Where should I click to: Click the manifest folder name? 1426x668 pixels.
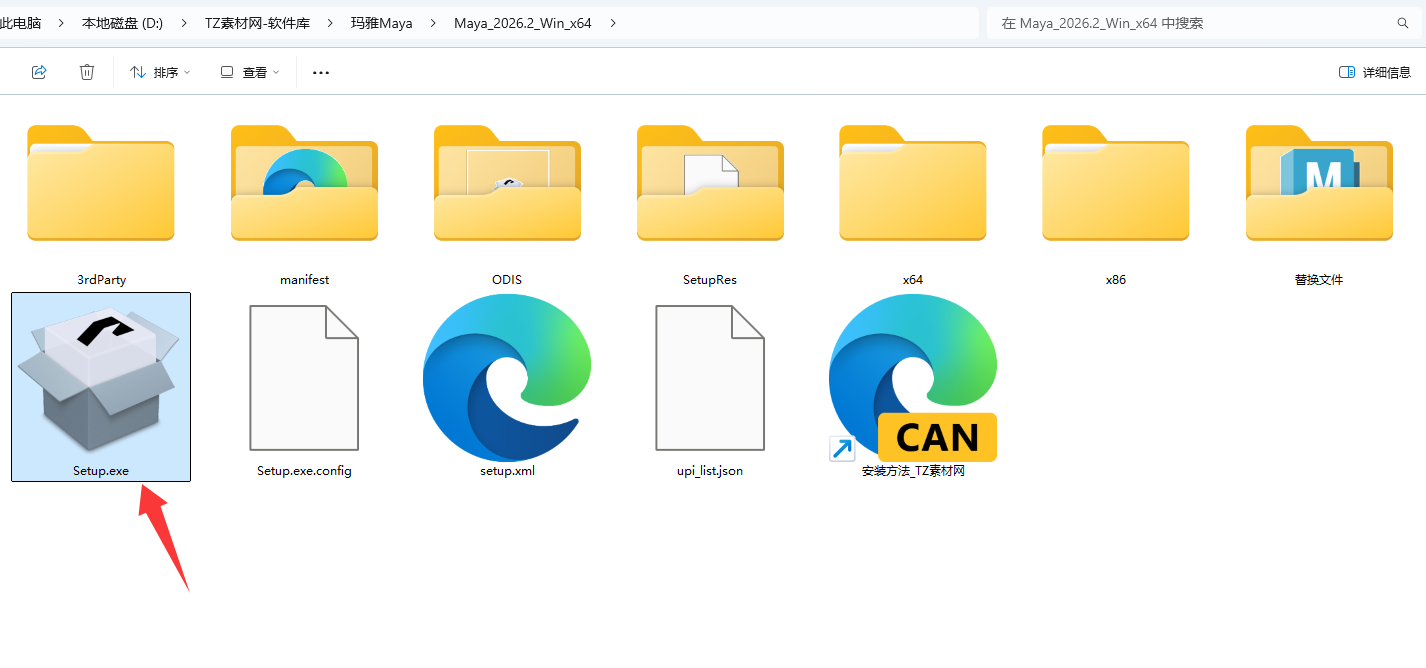[304, 280]
